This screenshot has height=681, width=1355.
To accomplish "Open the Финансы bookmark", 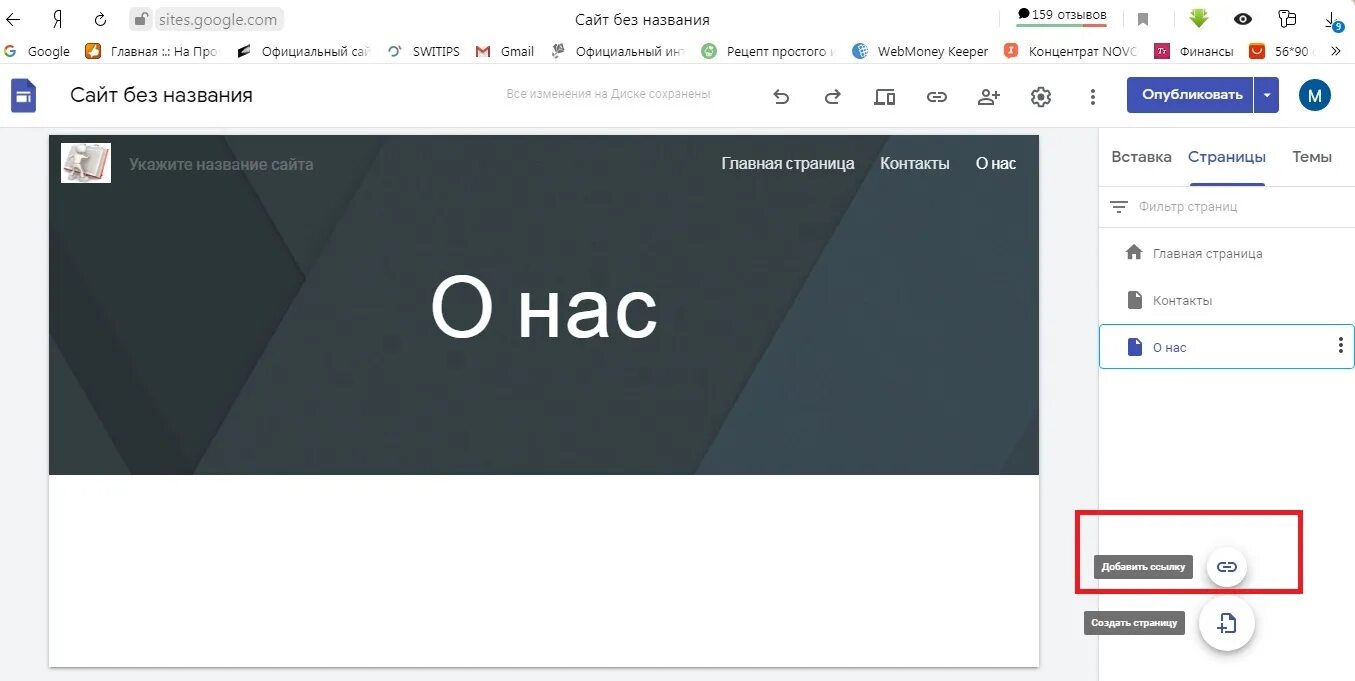I will click(1194, 51).
